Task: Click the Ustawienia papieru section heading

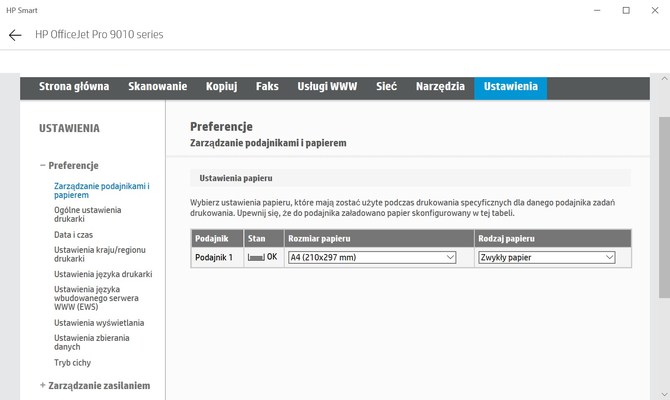Action: pos(236,178)
